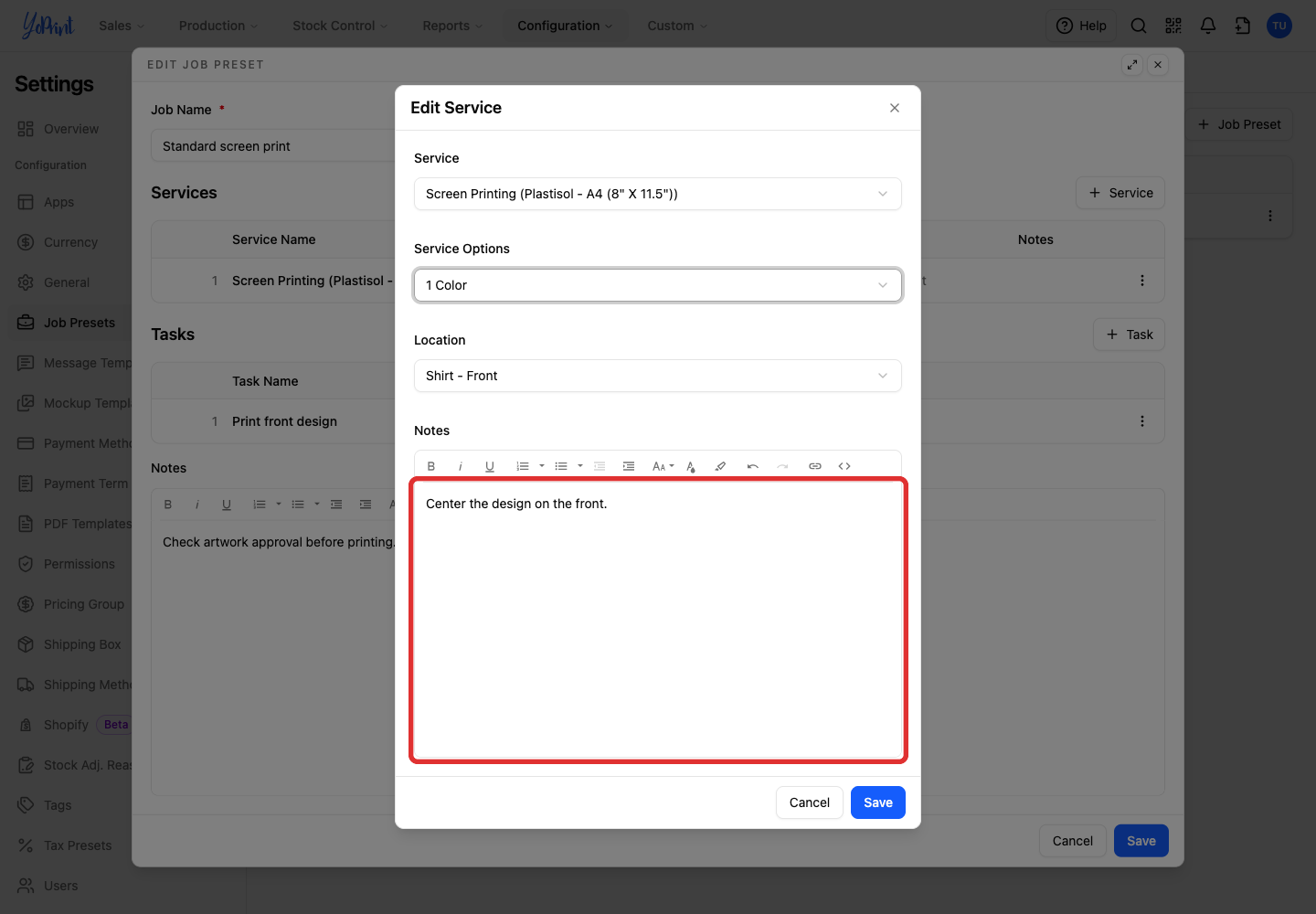Image resolution: width=1316 pixels, height=914 pixels.
Task: Click the TU user avatar
Action: tap(1279, 26)
